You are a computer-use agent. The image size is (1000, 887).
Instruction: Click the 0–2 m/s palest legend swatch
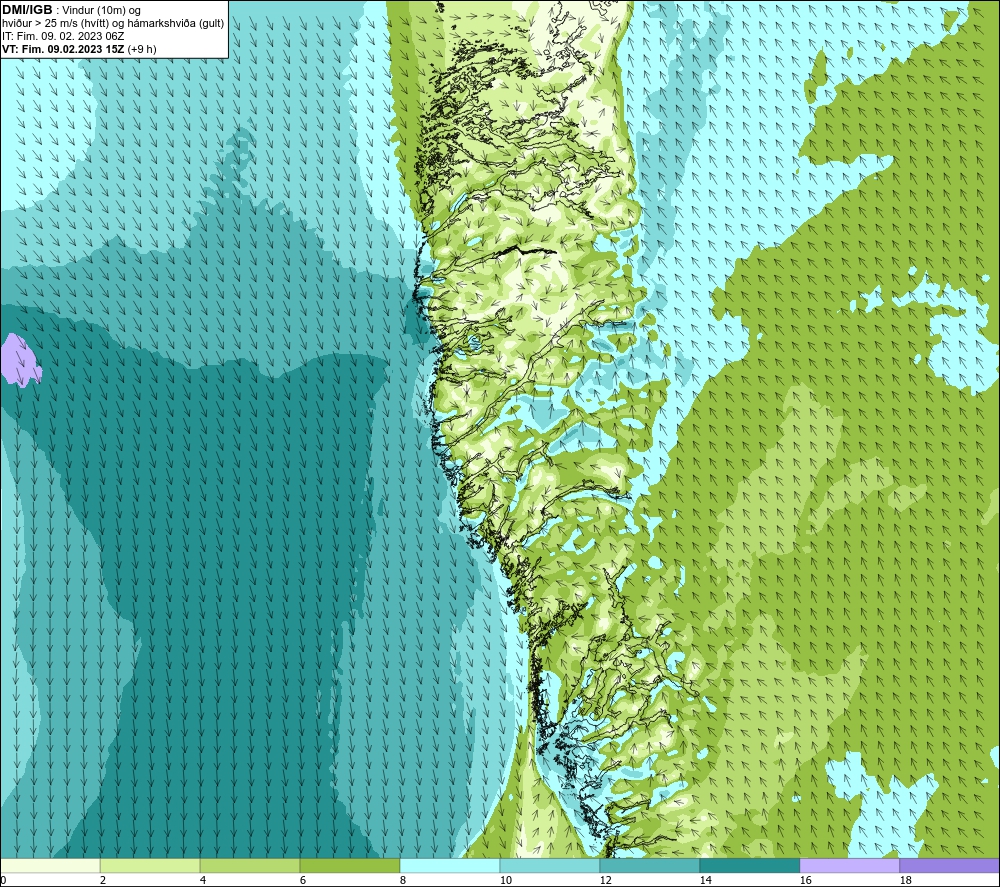(50, 866)
